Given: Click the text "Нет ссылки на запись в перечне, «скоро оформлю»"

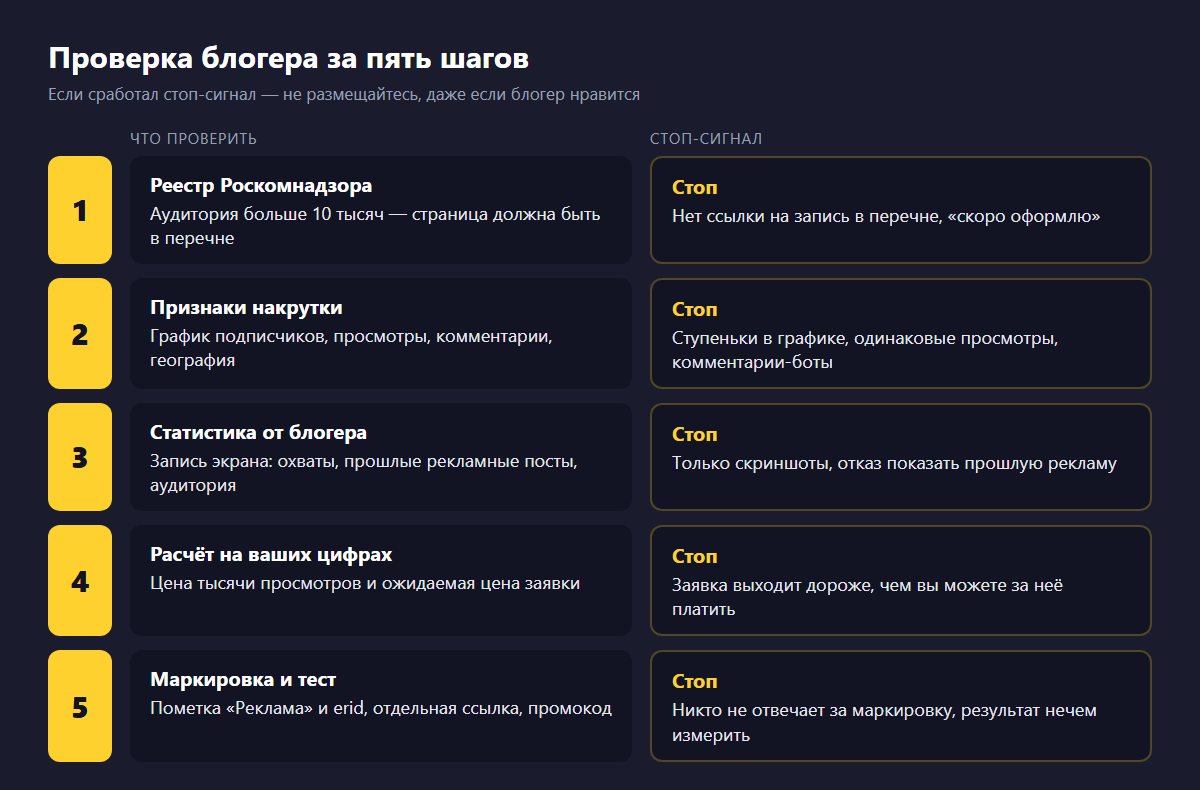Looking at the screenshot, I should click(886, 215).
